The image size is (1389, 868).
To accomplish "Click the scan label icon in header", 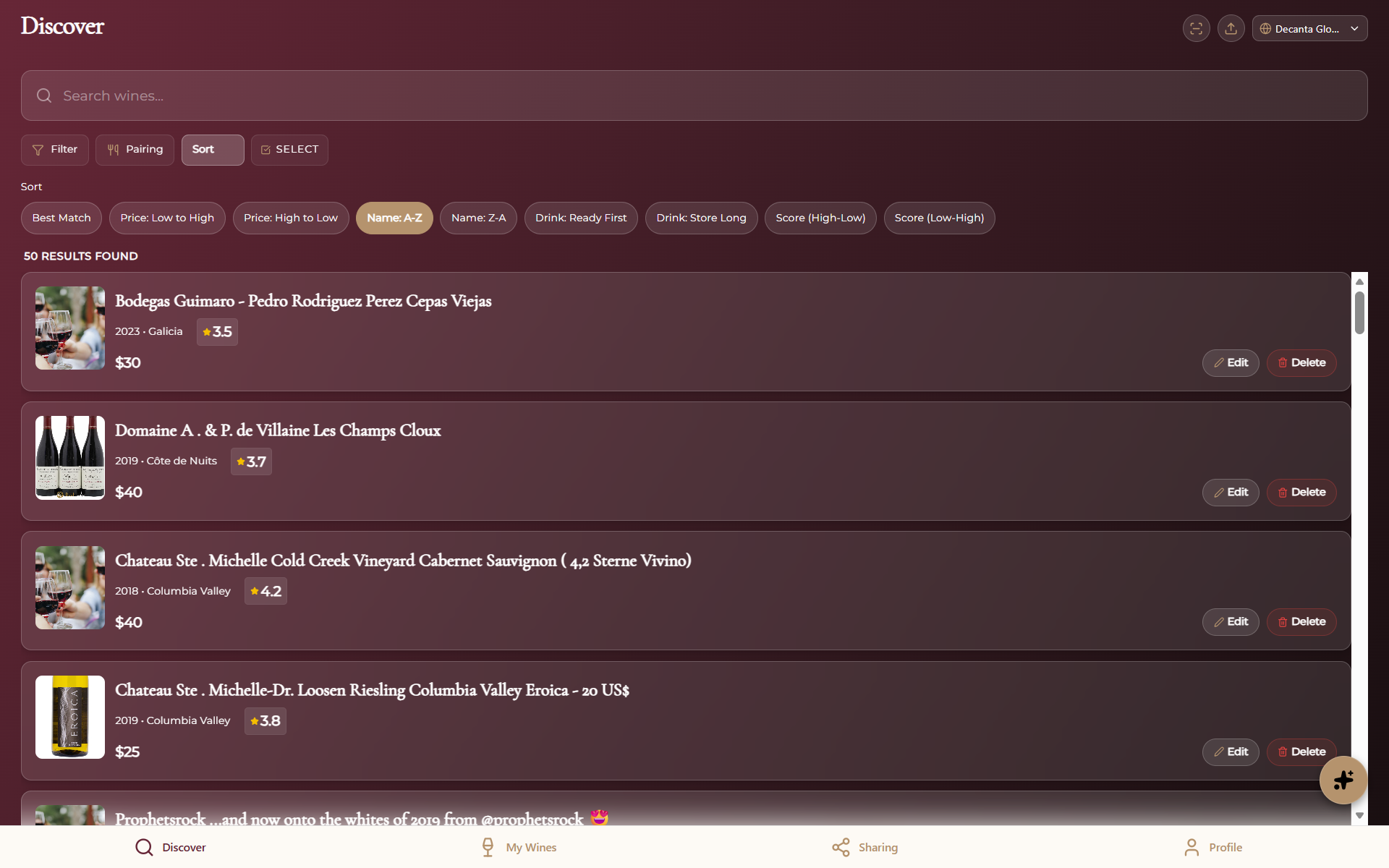I will (x=1196, y=29).
